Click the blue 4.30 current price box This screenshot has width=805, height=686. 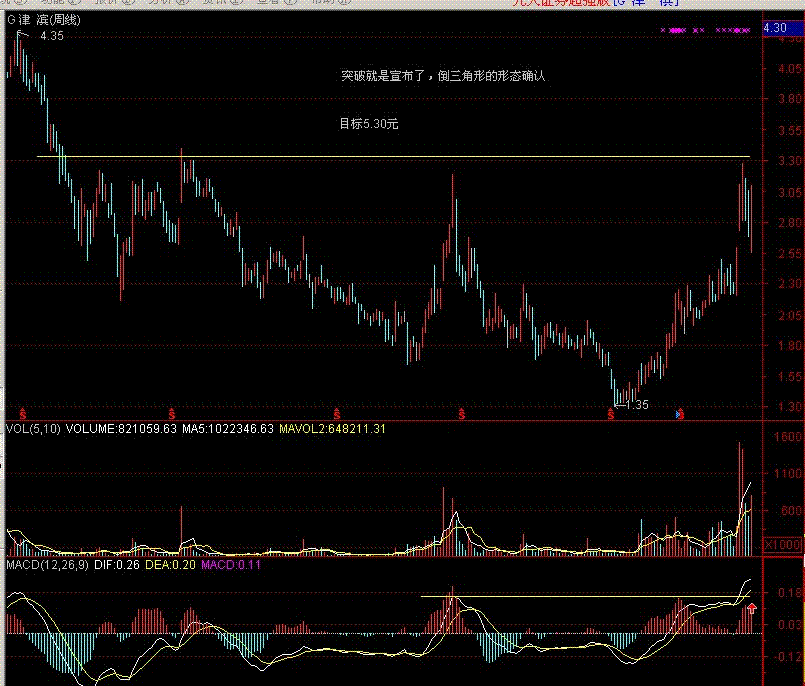coord(783,28)
